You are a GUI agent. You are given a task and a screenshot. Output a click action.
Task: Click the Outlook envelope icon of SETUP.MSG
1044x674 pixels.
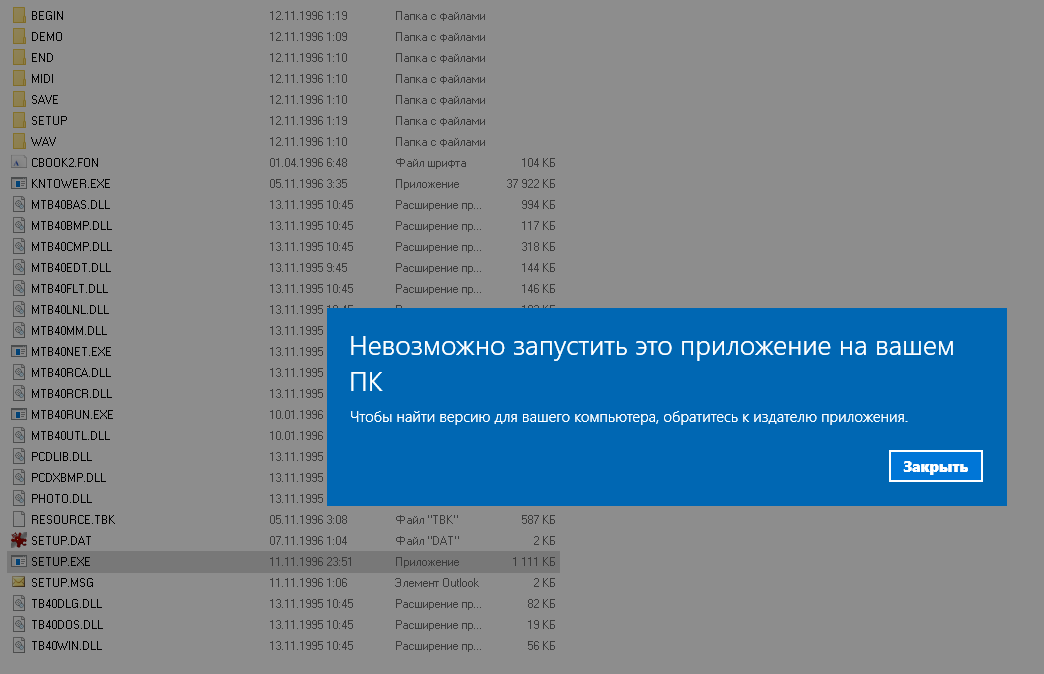[x=18, y=582]
